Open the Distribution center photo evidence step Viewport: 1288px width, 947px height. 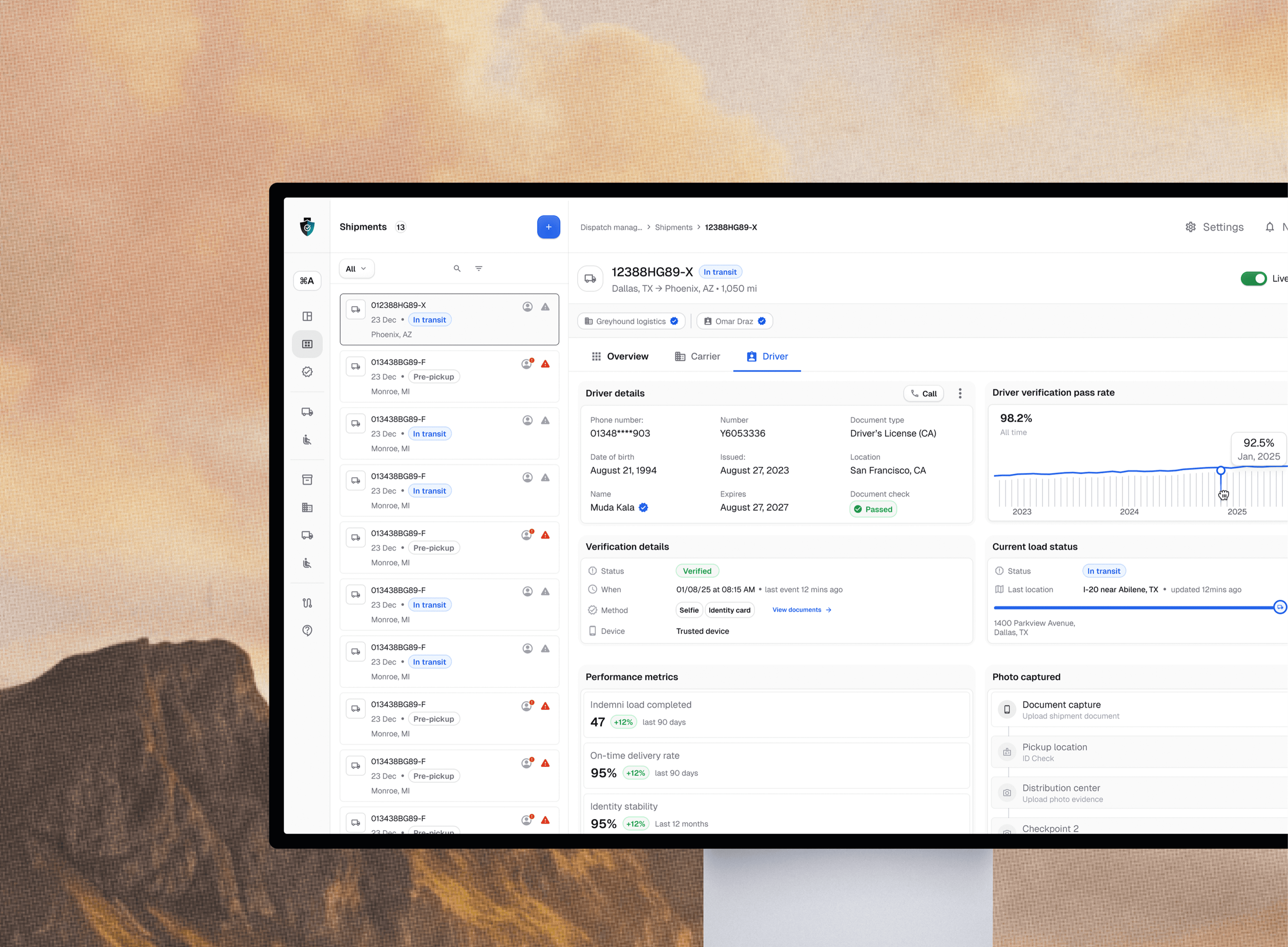tap(1140, 793)
